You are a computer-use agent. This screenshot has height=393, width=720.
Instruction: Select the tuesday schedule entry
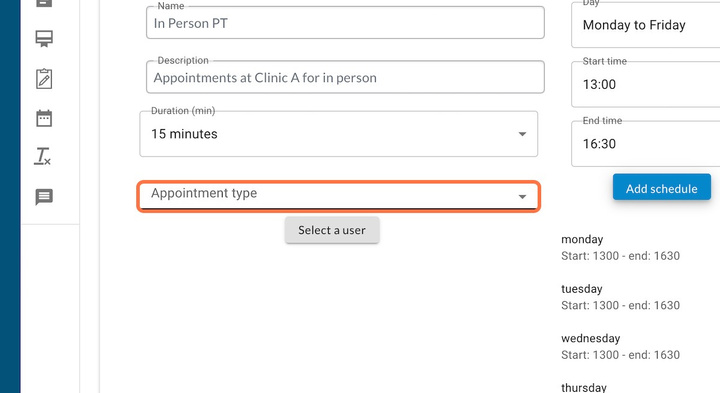click(620, 297)
